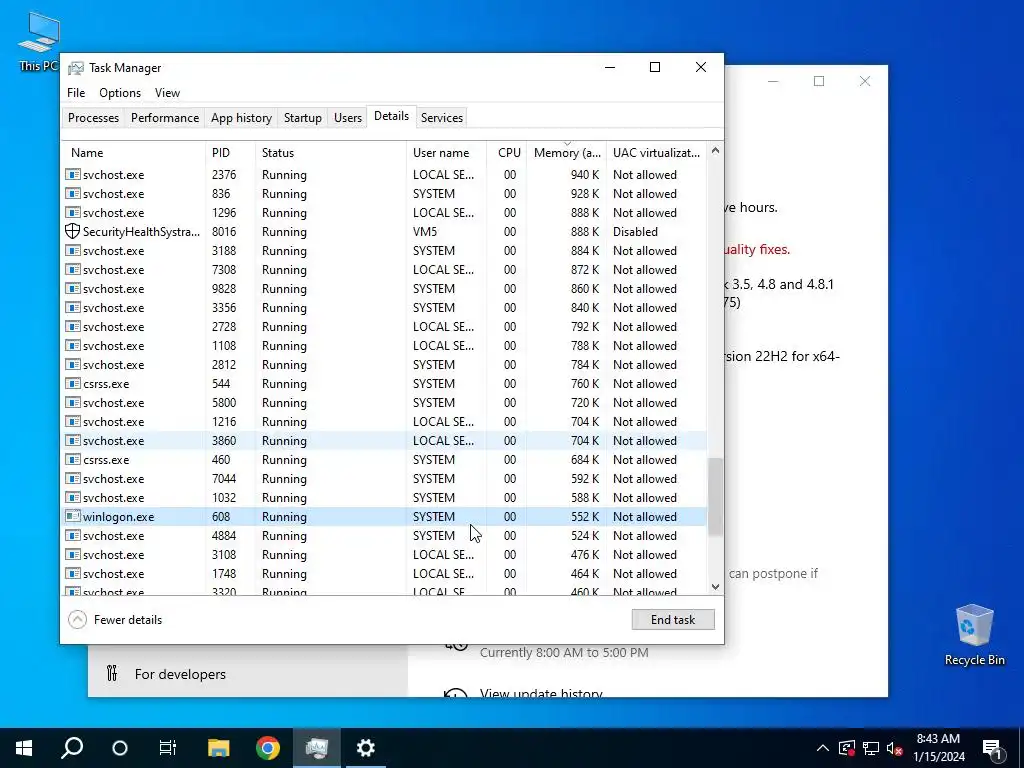Click View update history in Settings
The height and width of the screenshot is (768, 1024).
(541, 693)
